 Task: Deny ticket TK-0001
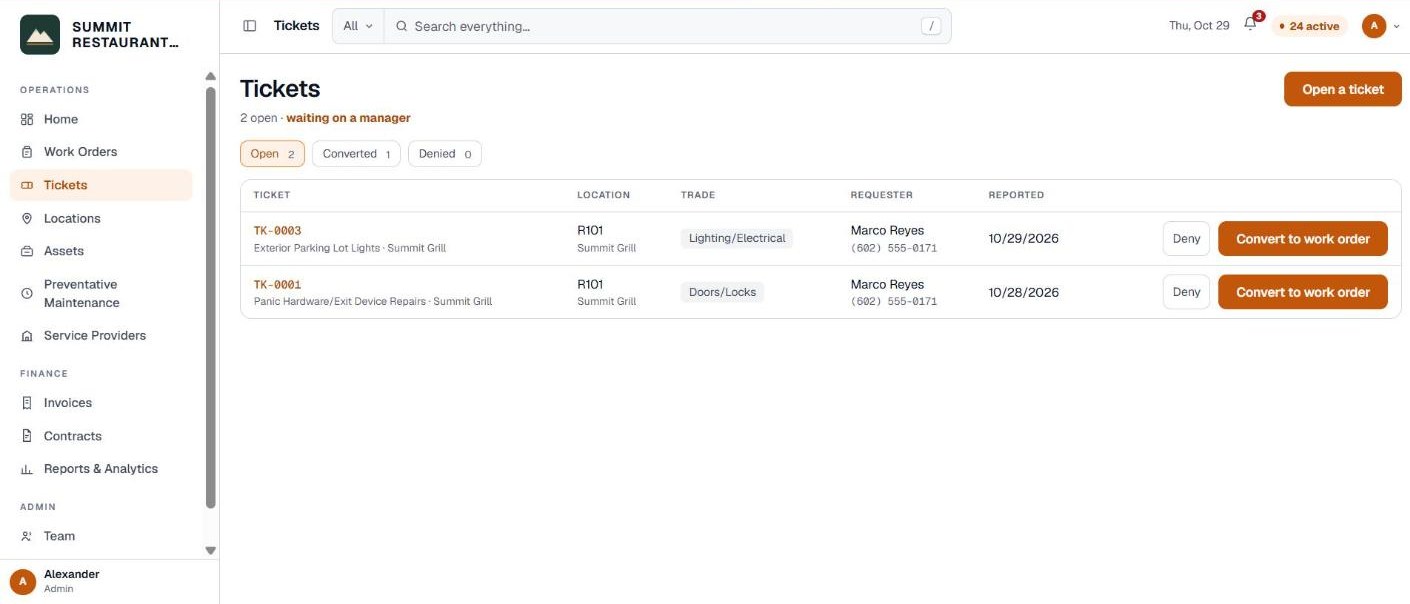pyautogui.click(x=1186, y=292)
